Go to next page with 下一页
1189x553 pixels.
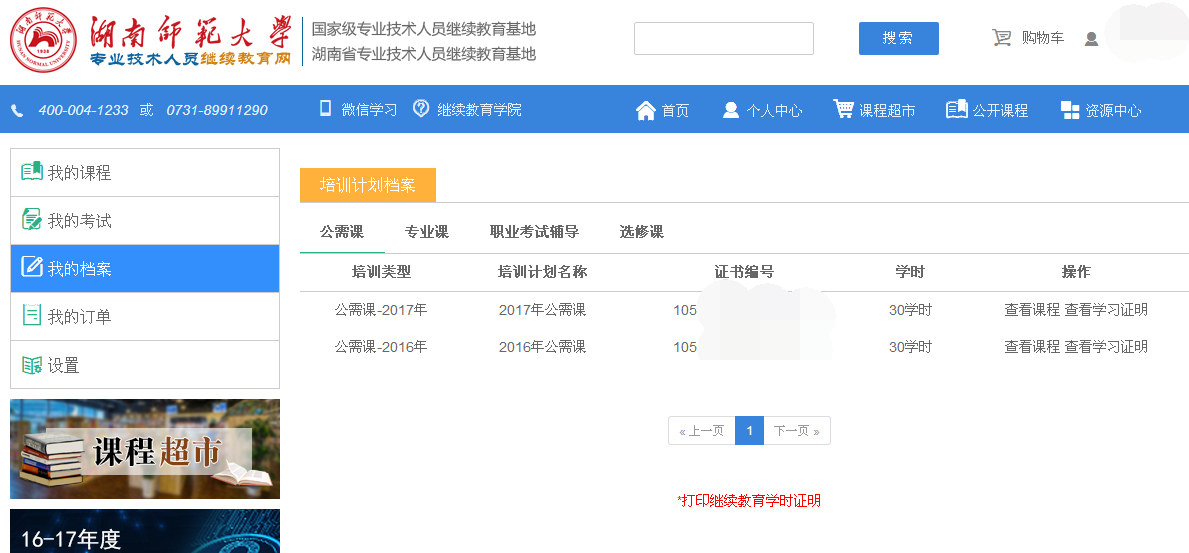click(x=797, y=431)
